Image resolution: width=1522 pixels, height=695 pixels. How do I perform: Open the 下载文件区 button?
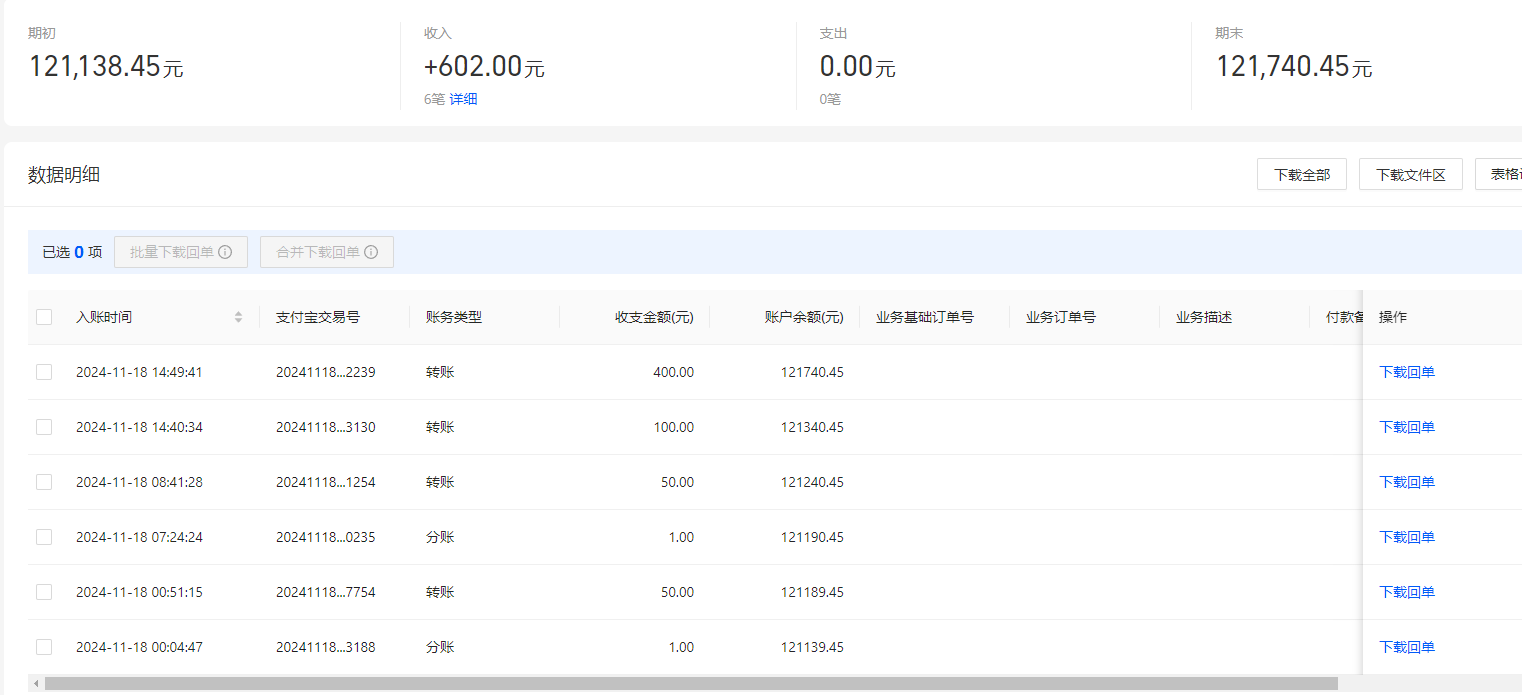click(x=1411, y=174)
